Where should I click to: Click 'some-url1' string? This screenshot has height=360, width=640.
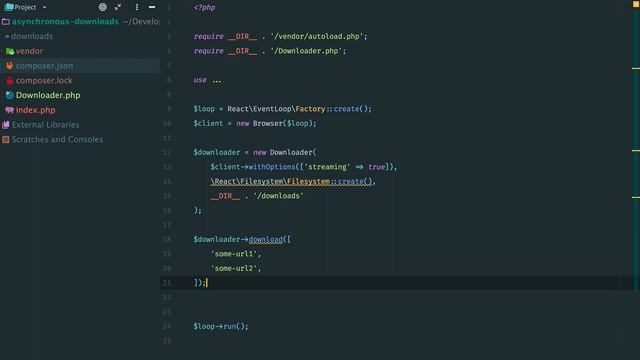coord(234,254)
